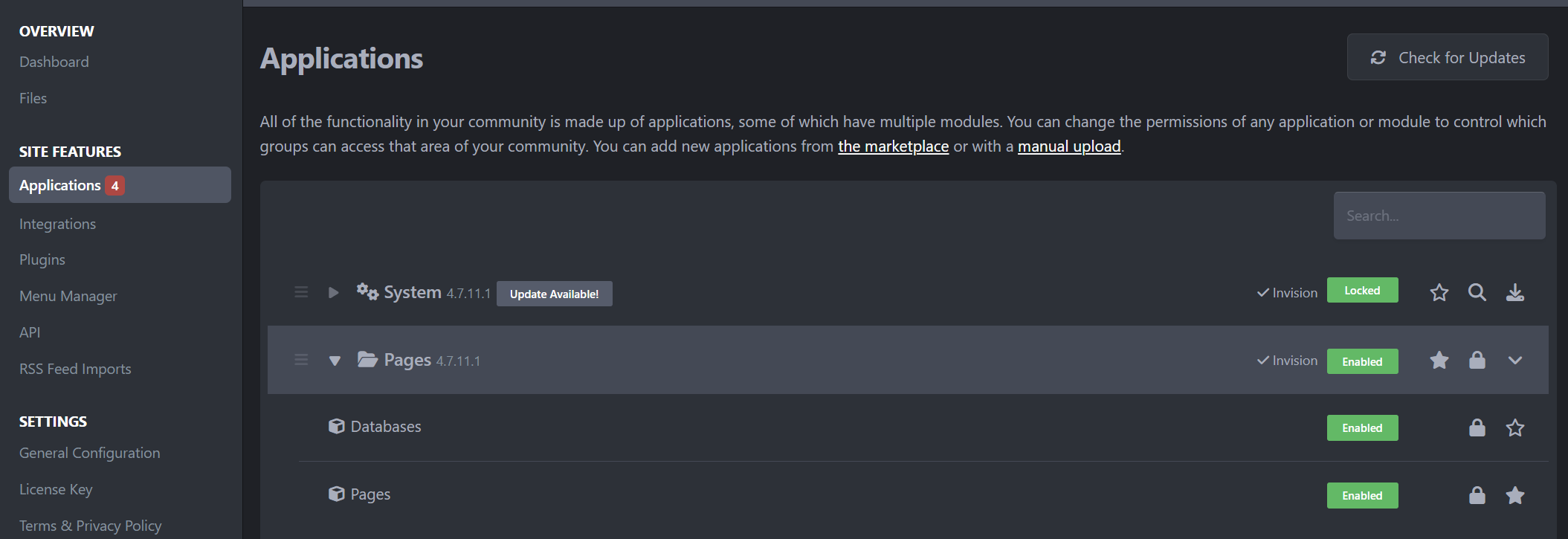Click the Applications notification badge showing 4

(x=114, y=185)
